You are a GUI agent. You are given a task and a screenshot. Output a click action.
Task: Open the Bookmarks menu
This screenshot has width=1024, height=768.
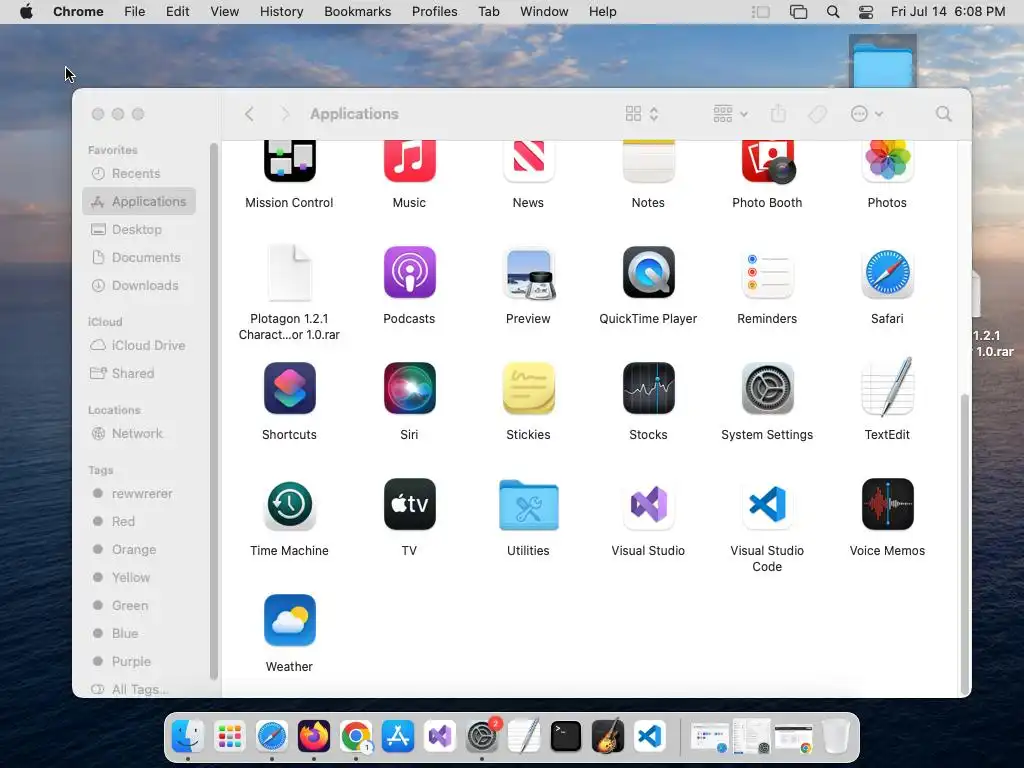[x=358, y=12]
